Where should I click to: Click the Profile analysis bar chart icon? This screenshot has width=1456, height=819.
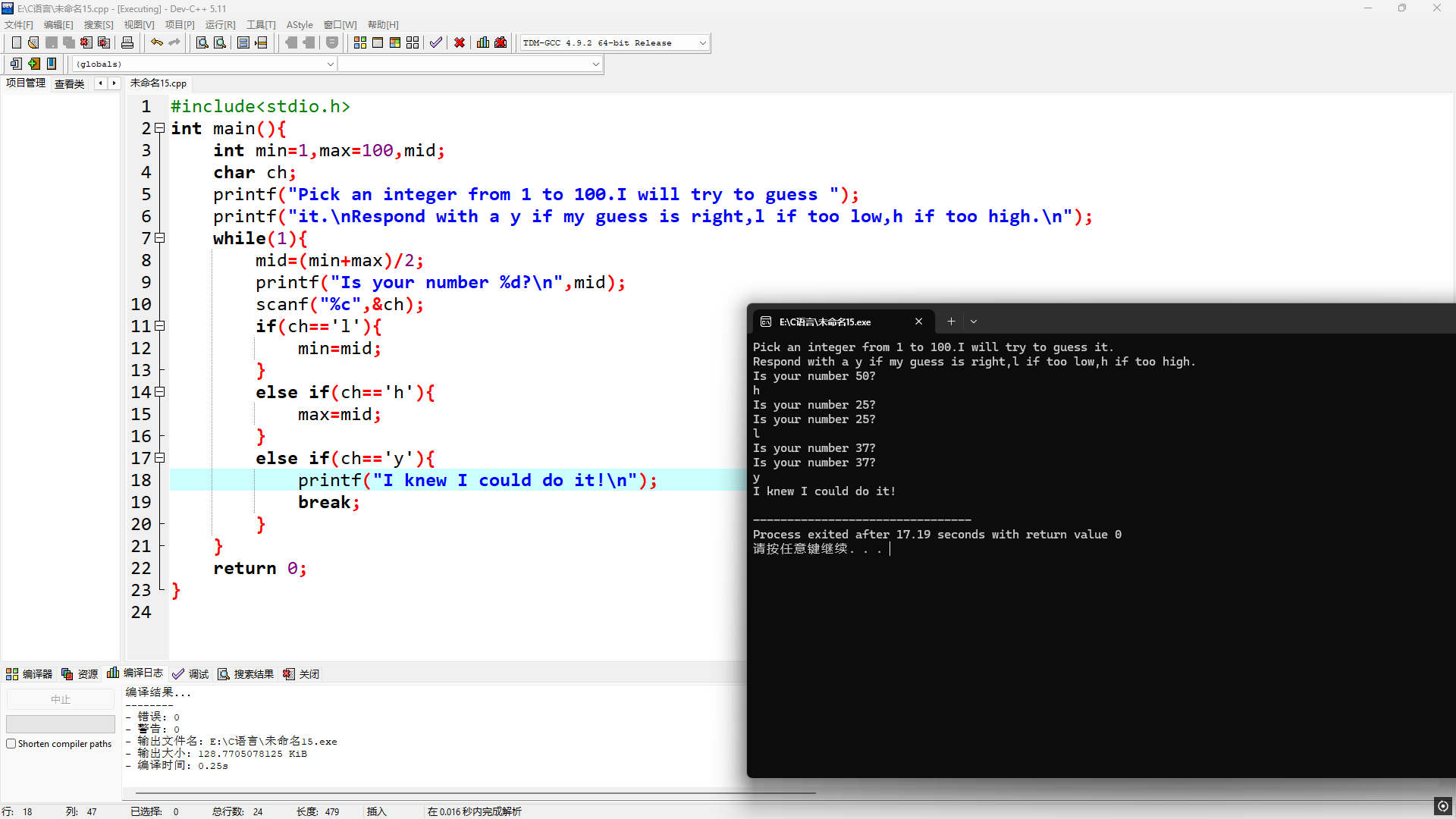483,43
